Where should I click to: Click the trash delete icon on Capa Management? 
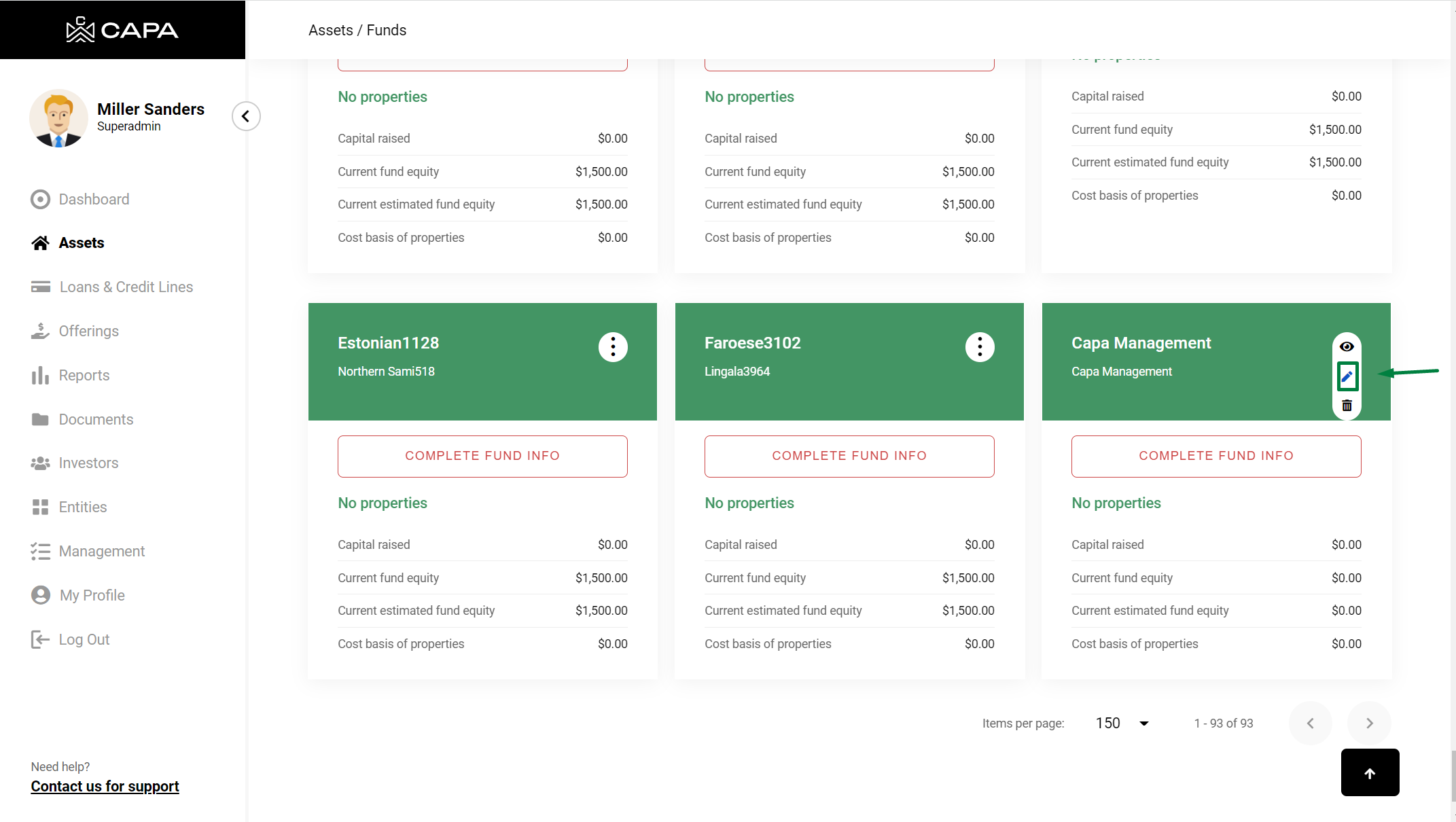1347,406
